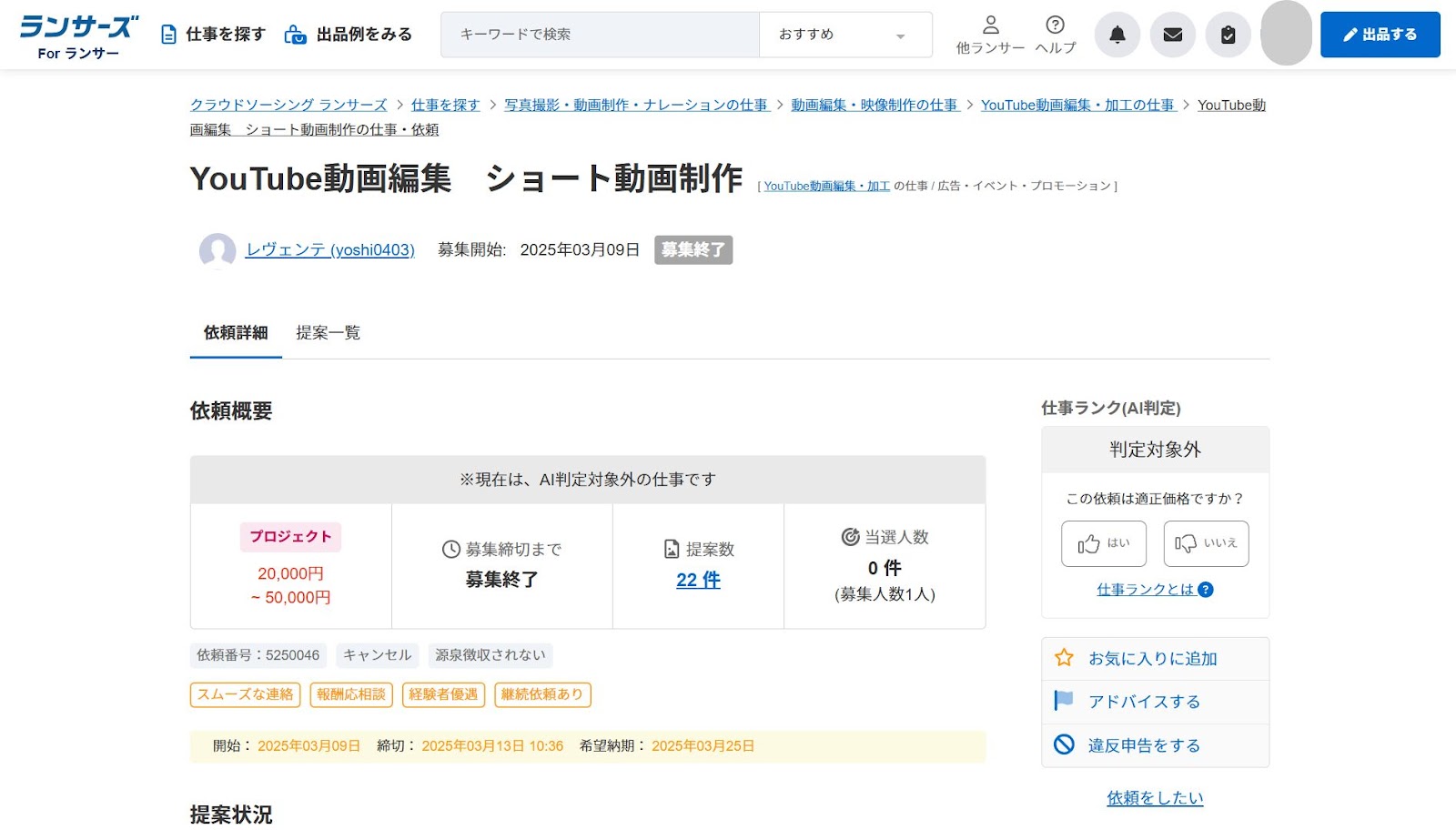1456x830 pixels.
Task: Click the 募集終了 status badge
Action: pyautogui.click(x=693, y=250)
